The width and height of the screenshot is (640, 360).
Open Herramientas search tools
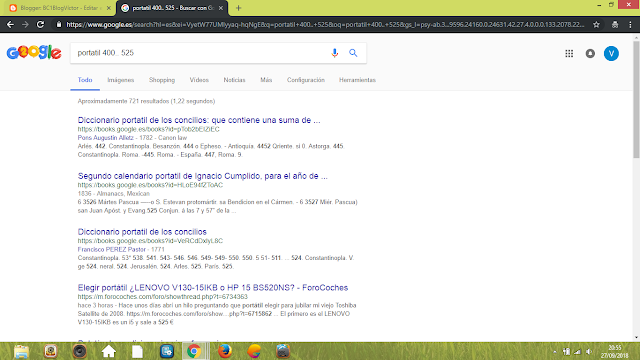[357, 80]
